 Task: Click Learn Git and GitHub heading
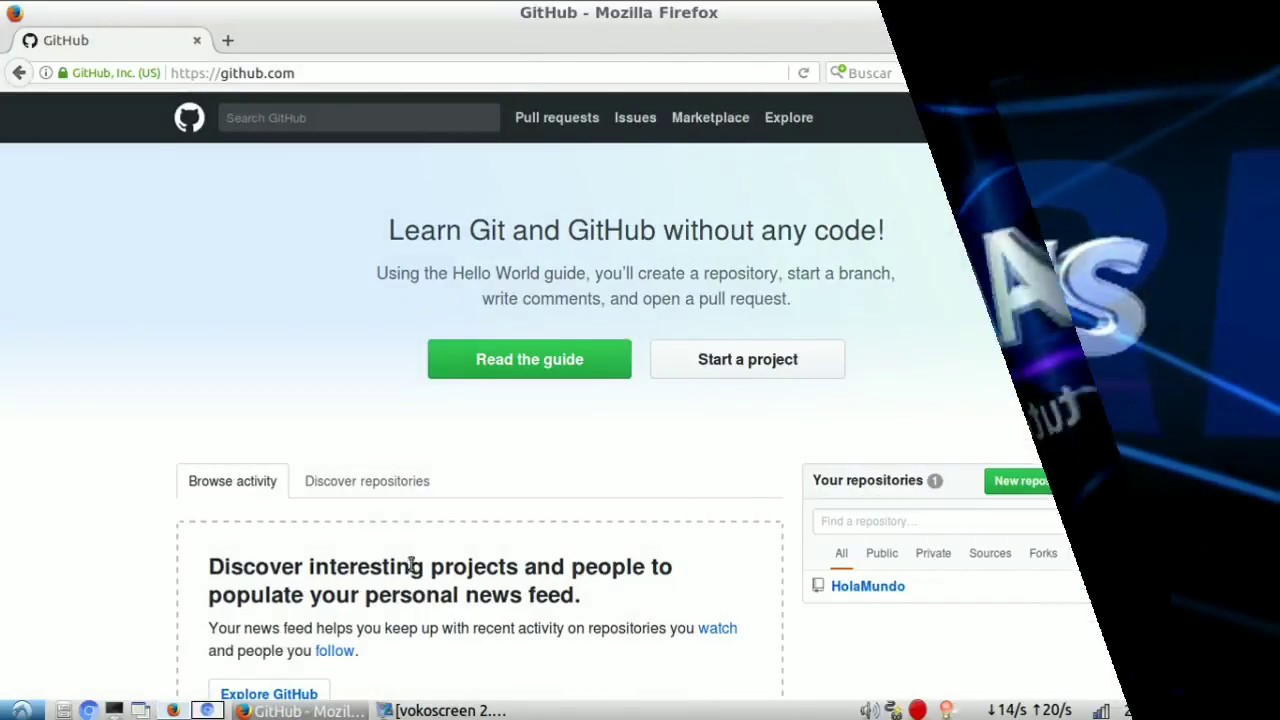[636, 230]
